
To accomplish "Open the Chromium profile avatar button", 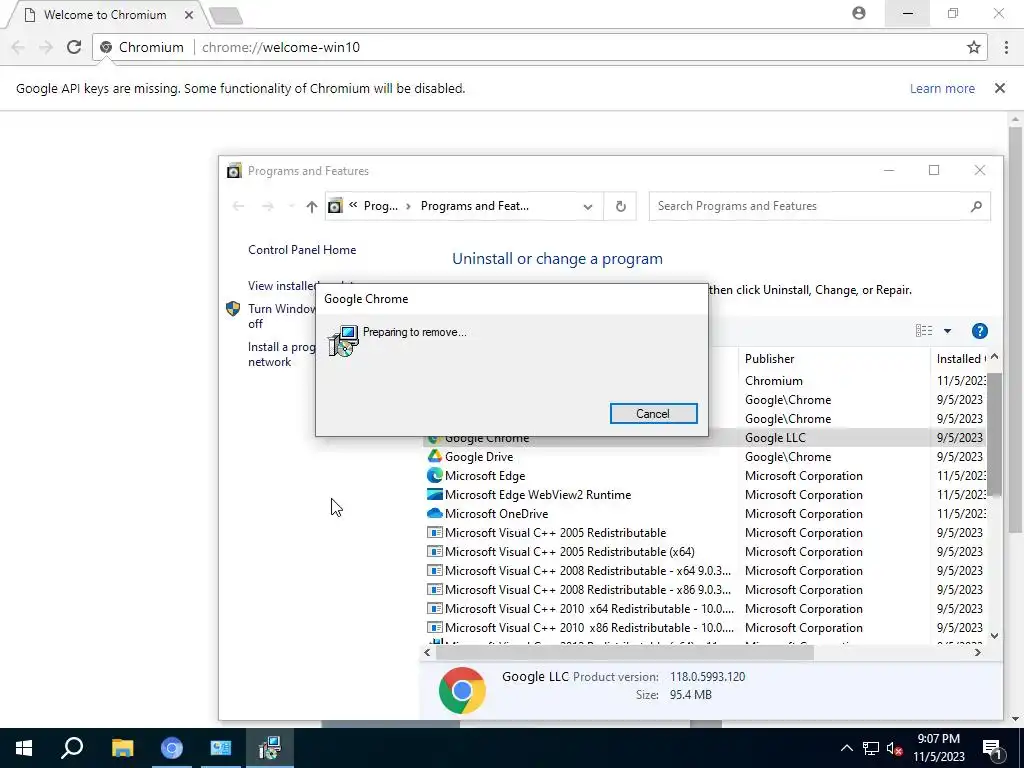I will pos(859,13).
